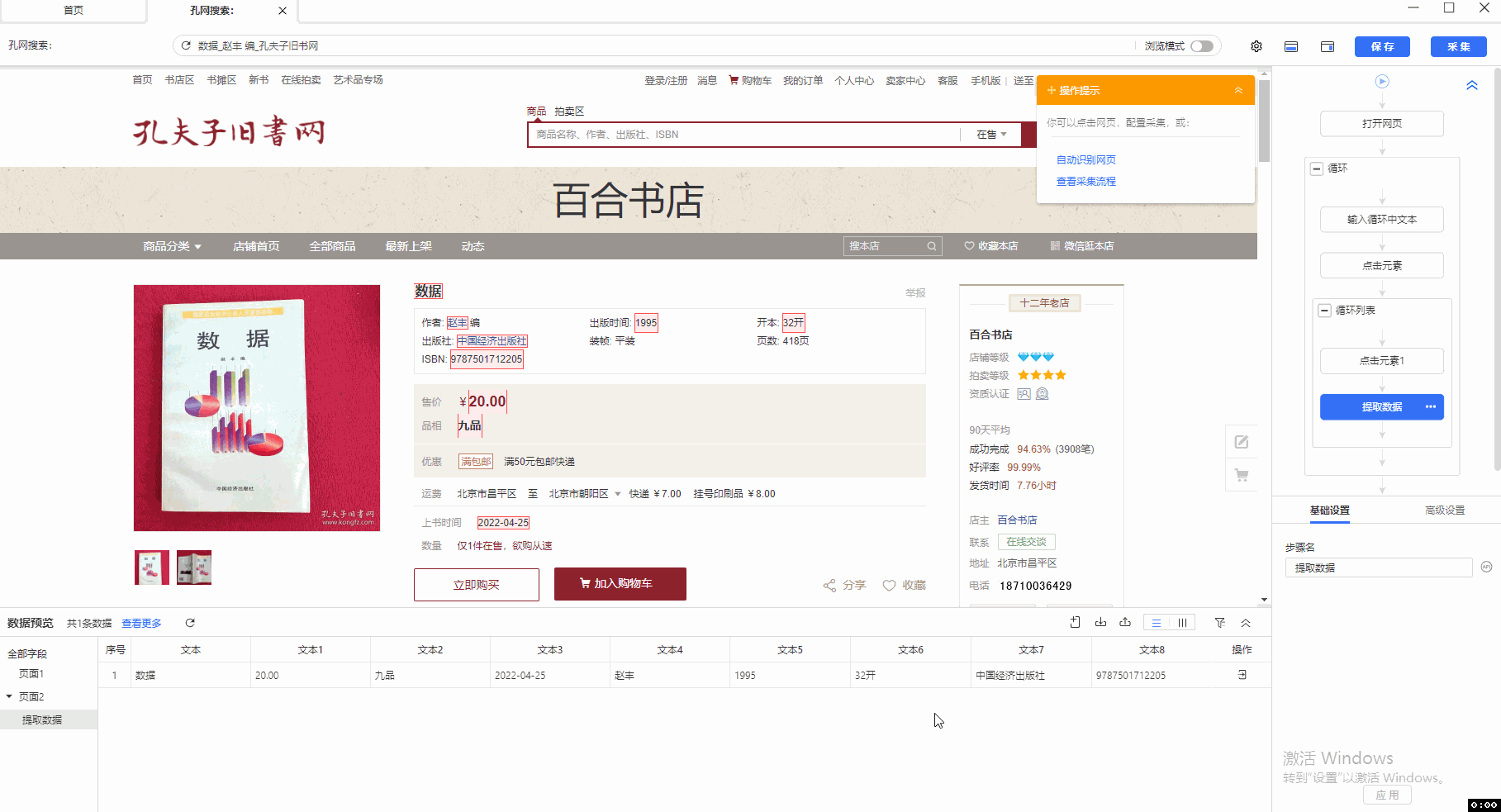Switch data preview to column view
This screenshot has width=1501, height=812.
[1182, 623]
